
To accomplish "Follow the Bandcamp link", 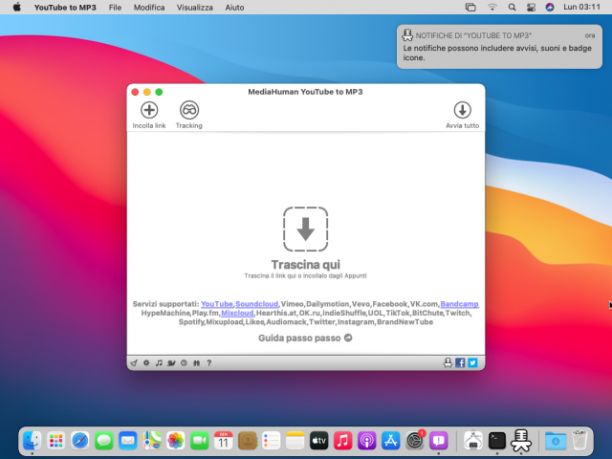I will 459,304.
